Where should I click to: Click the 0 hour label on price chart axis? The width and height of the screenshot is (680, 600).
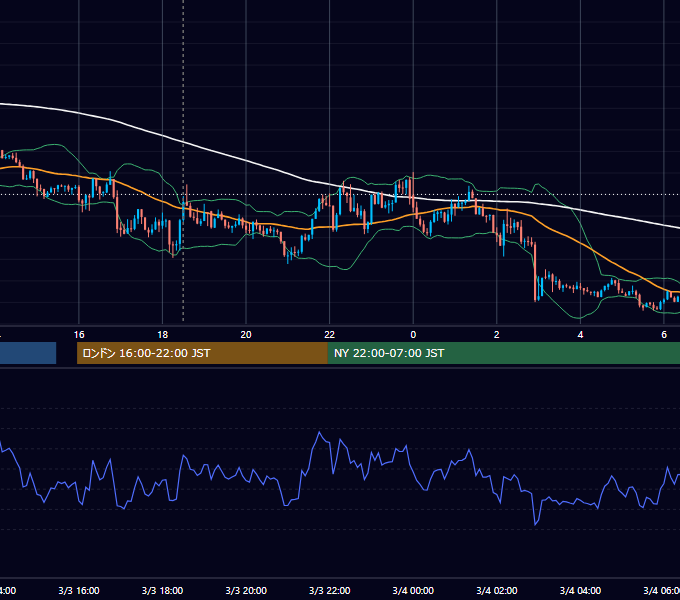click(x=413, y=335)
